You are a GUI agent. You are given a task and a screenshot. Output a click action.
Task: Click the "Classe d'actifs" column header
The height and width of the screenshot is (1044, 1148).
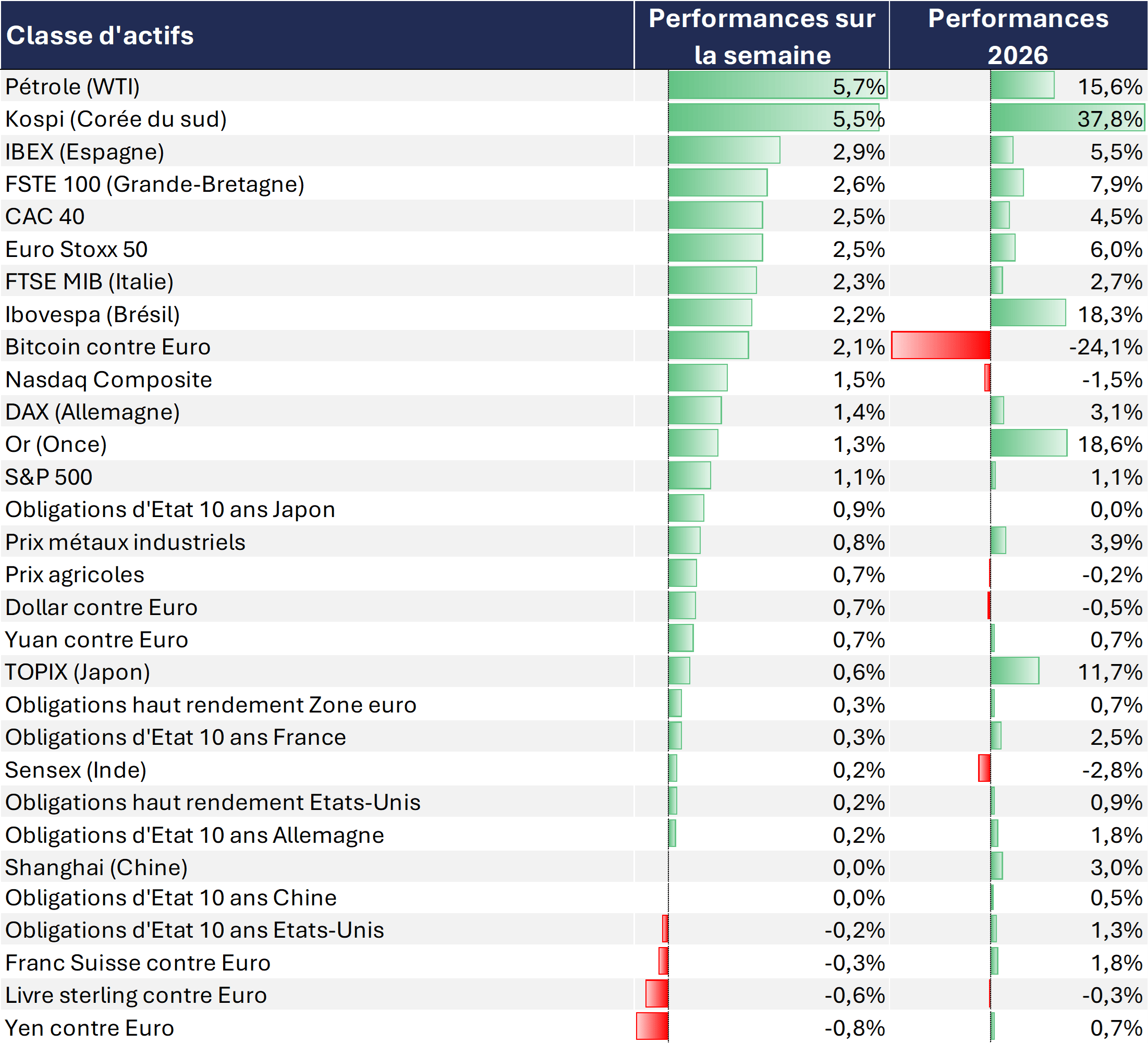100,35
